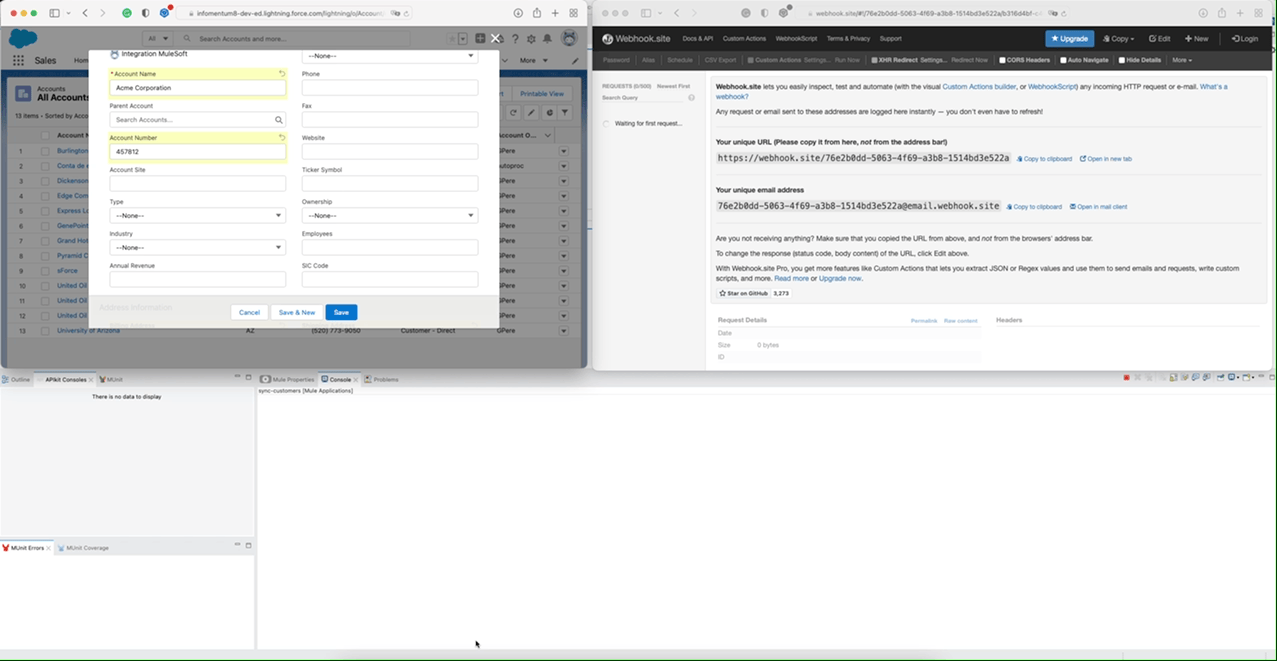Open the Salesforce user avatar menu
Viewport: 1277px width, 661px height.
coord(569,39)
